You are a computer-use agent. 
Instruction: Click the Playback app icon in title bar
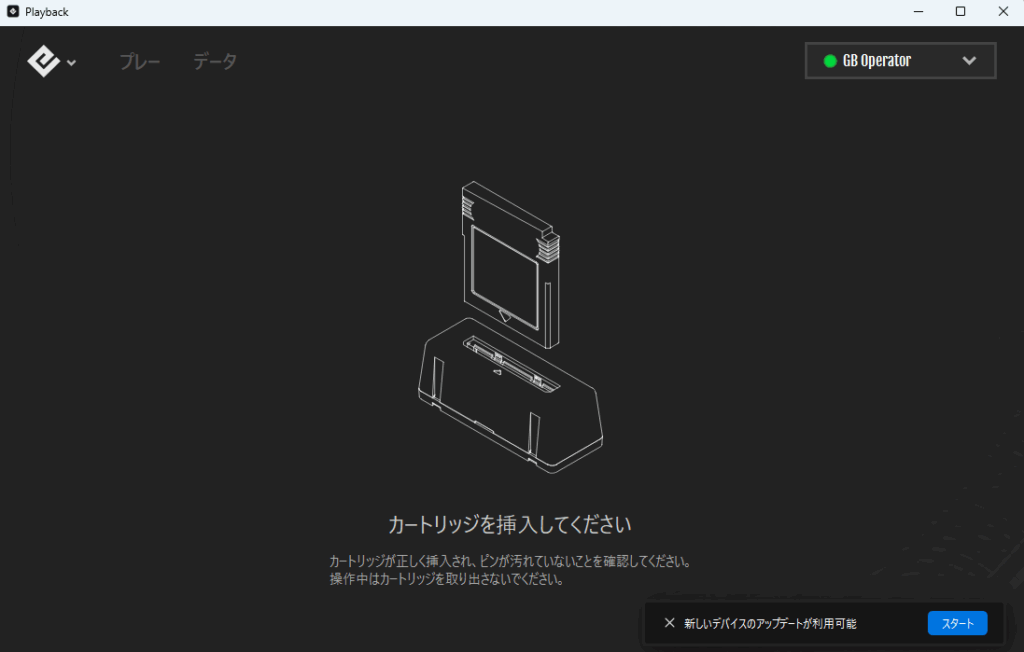(x=12, y=11)
